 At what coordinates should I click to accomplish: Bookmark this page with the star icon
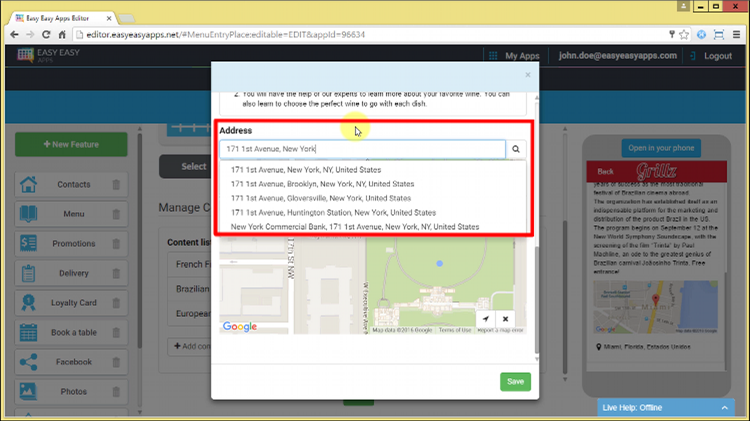[684, 34]
